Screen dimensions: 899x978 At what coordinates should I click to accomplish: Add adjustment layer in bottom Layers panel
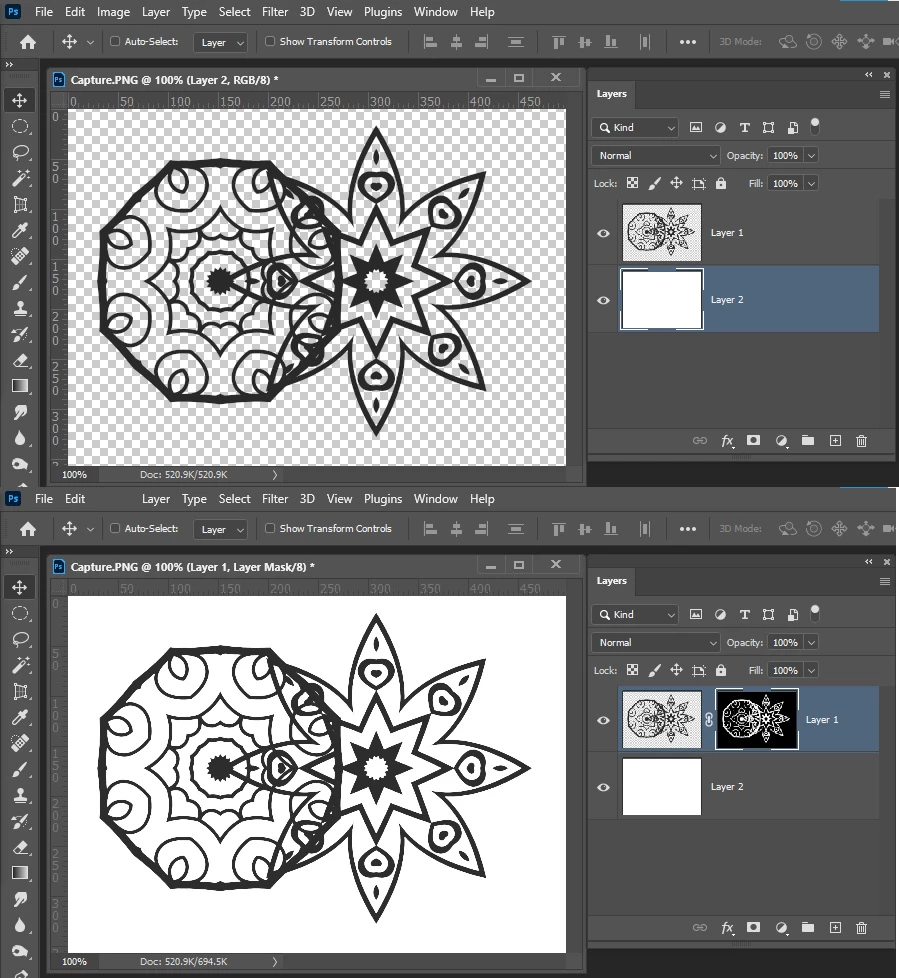pos(782,928)
